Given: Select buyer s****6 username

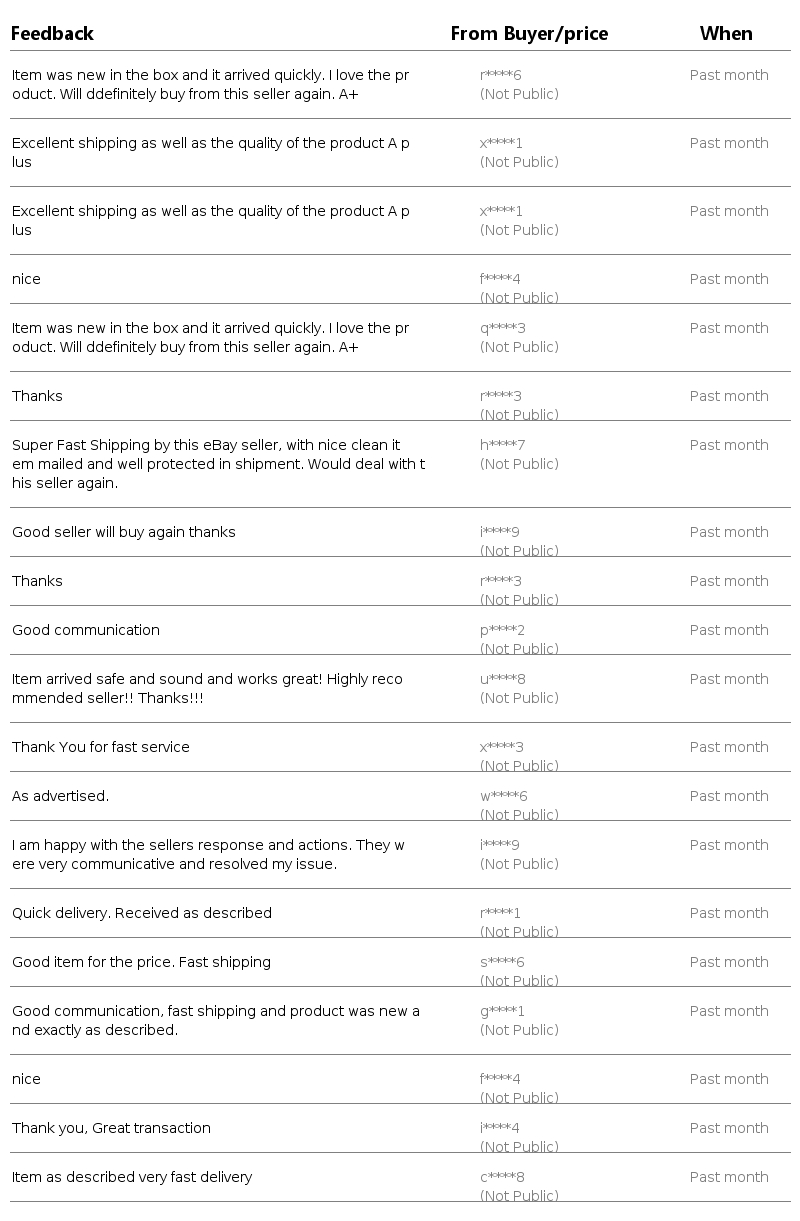Looking at the screenshot, I should (x=502, y=962).
